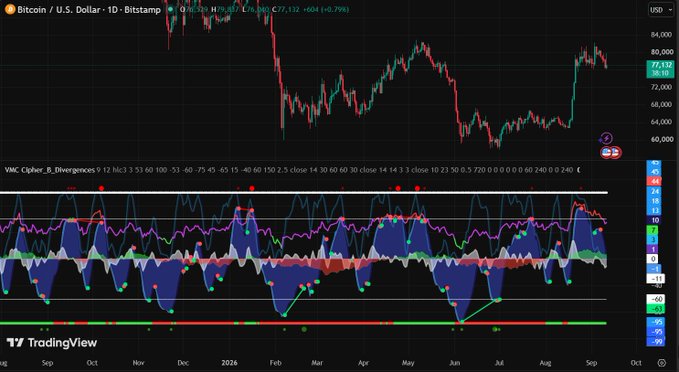Click the 80,000 price axis label
This screenshot has height=372, width=679.
tap(661, 52)
